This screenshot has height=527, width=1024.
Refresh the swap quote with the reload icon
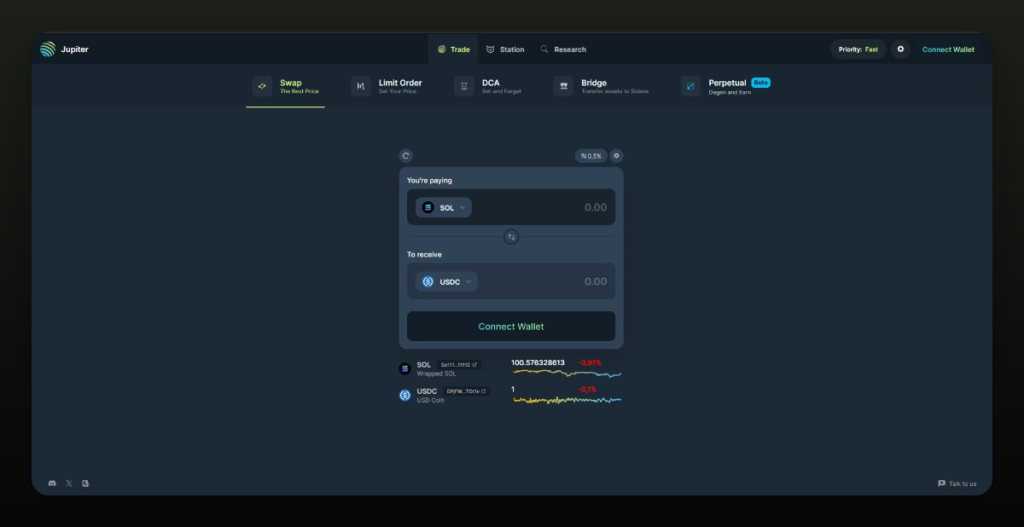tap(405, 156)
